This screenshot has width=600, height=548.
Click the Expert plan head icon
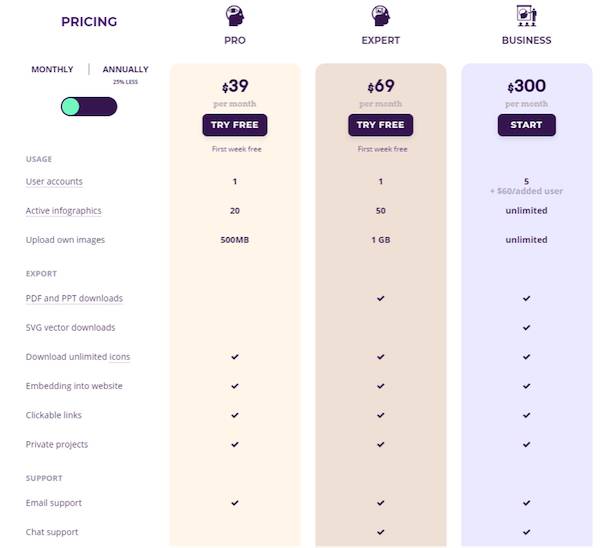pyautogui.click(x=380, y=17)
